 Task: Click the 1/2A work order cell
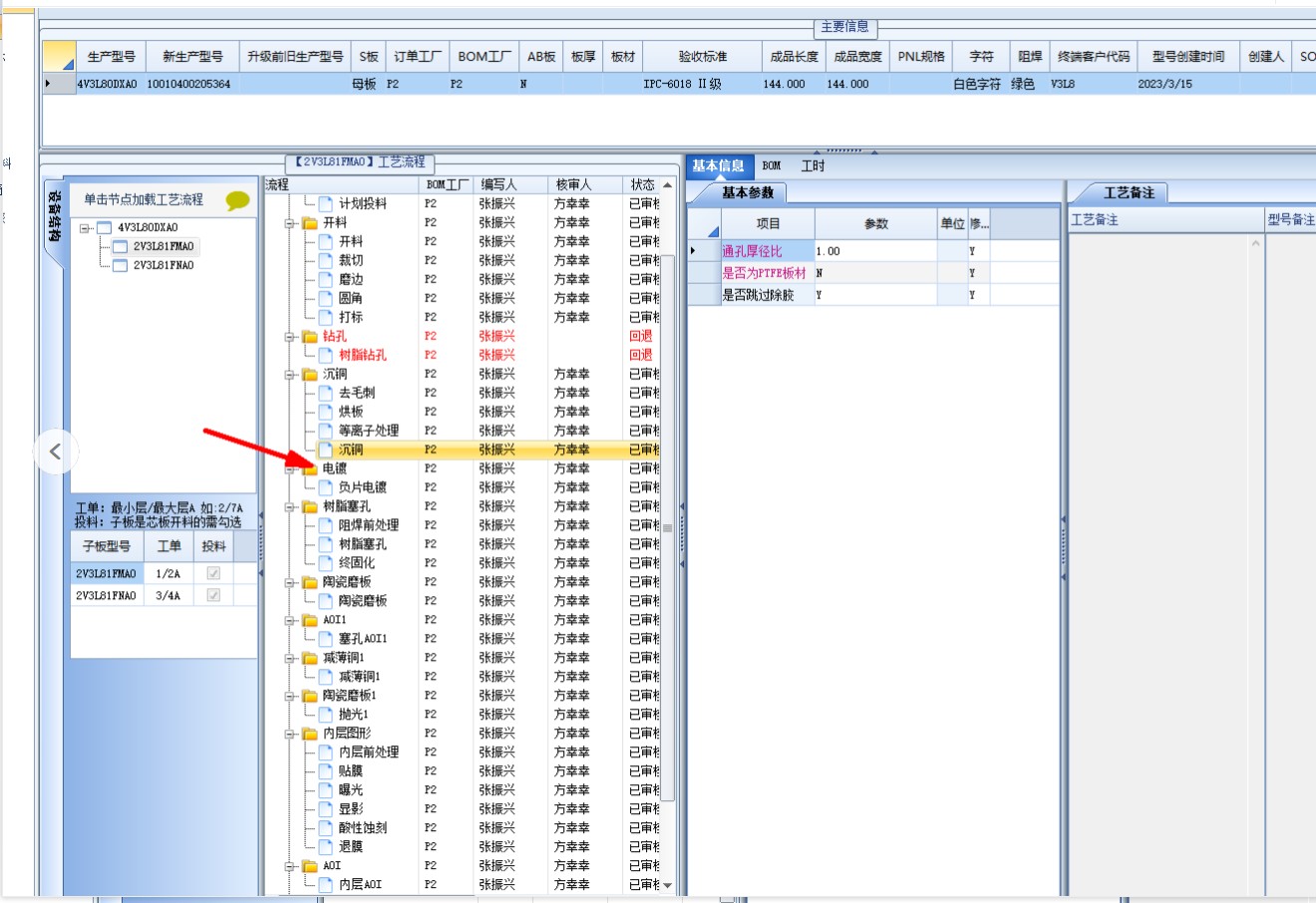(168, 574)
